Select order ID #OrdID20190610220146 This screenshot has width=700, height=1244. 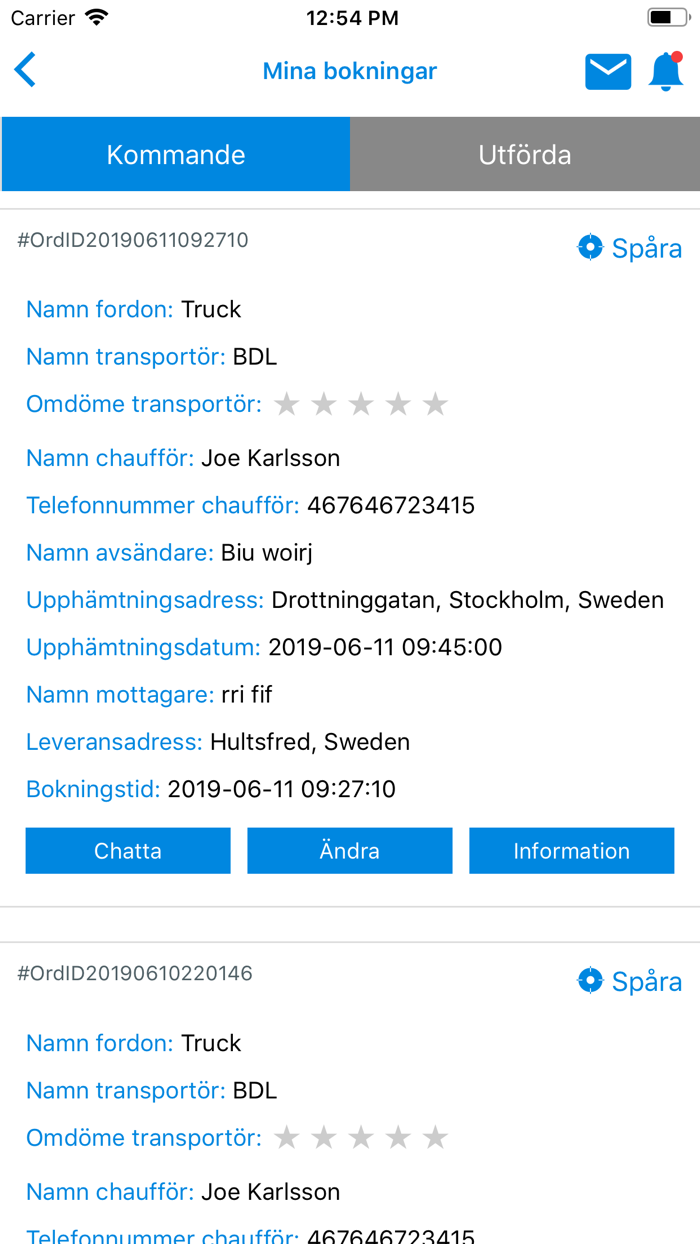tap(135, 973)
